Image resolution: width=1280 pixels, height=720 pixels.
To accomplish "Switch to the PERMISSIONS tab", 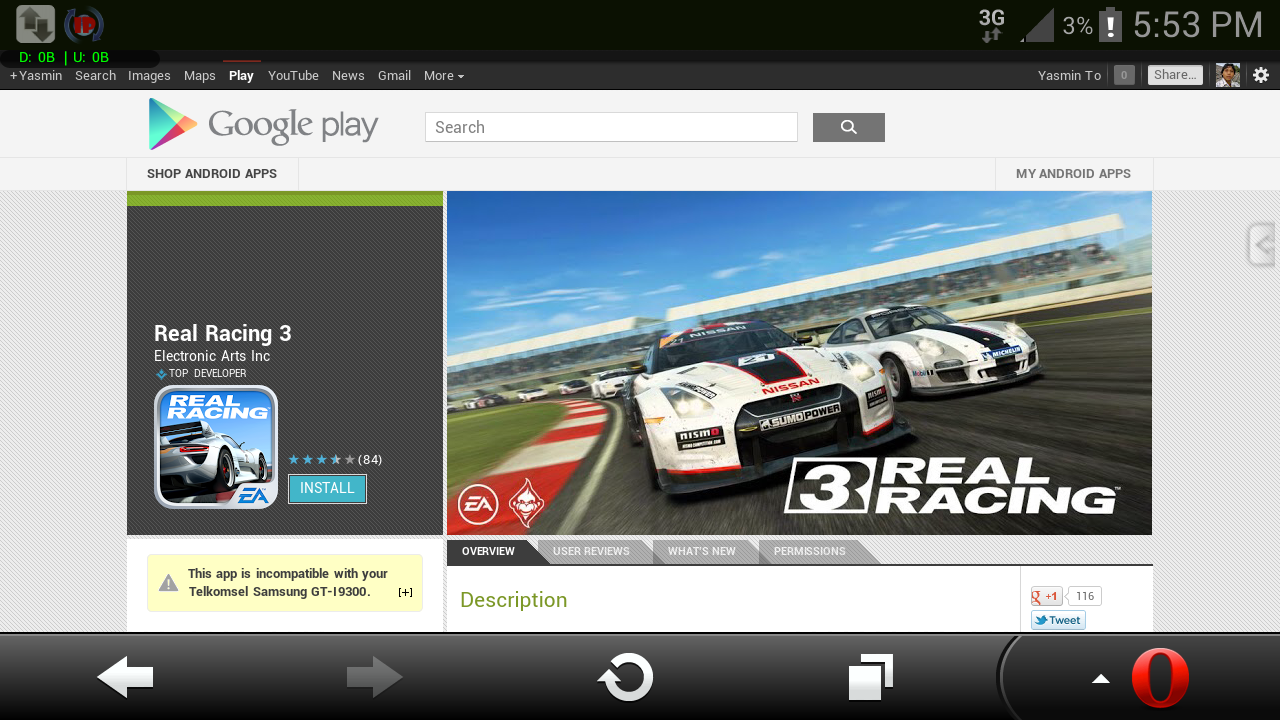I will tap(809, 552).
